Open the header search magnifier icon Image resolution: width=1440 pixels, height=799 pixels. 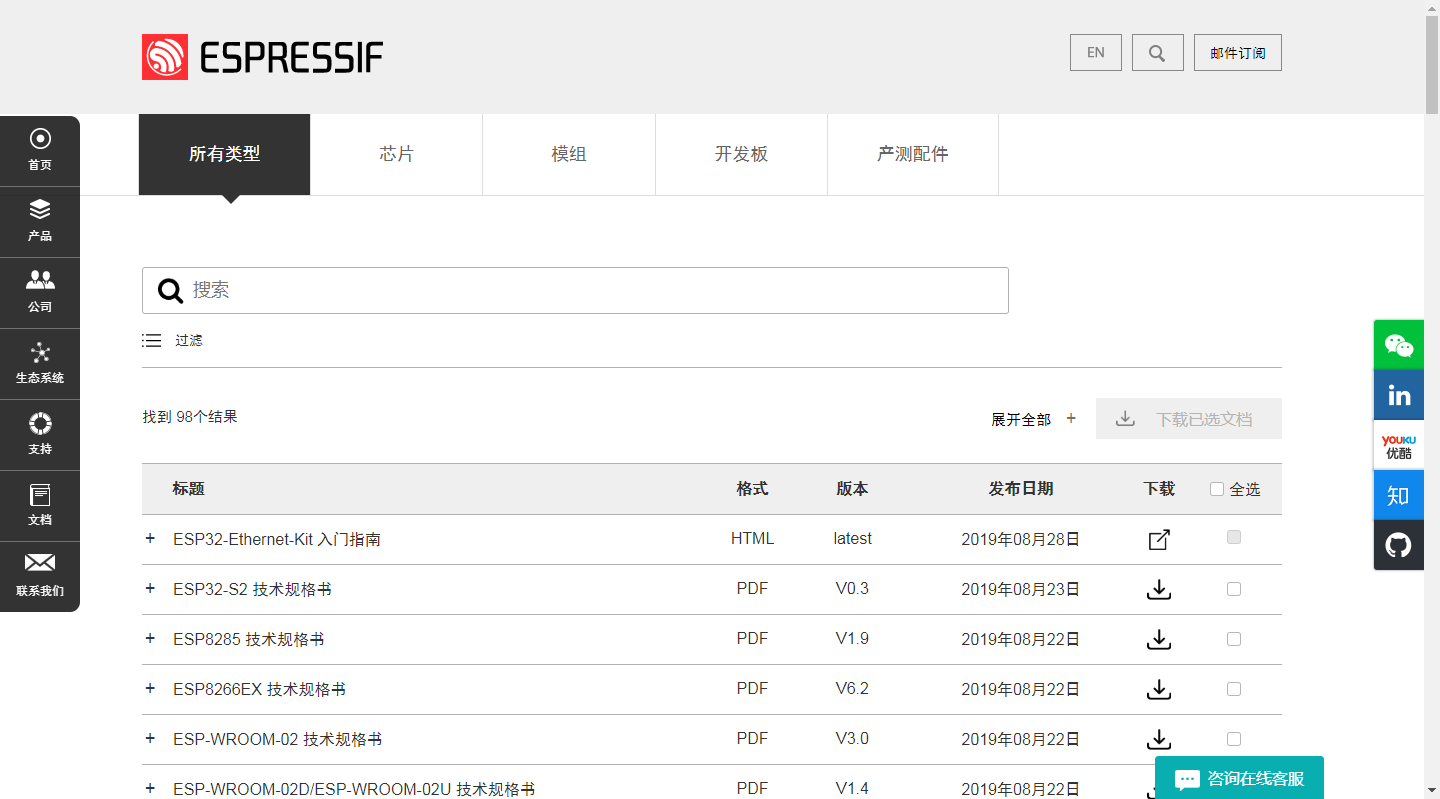[1158, 53]
